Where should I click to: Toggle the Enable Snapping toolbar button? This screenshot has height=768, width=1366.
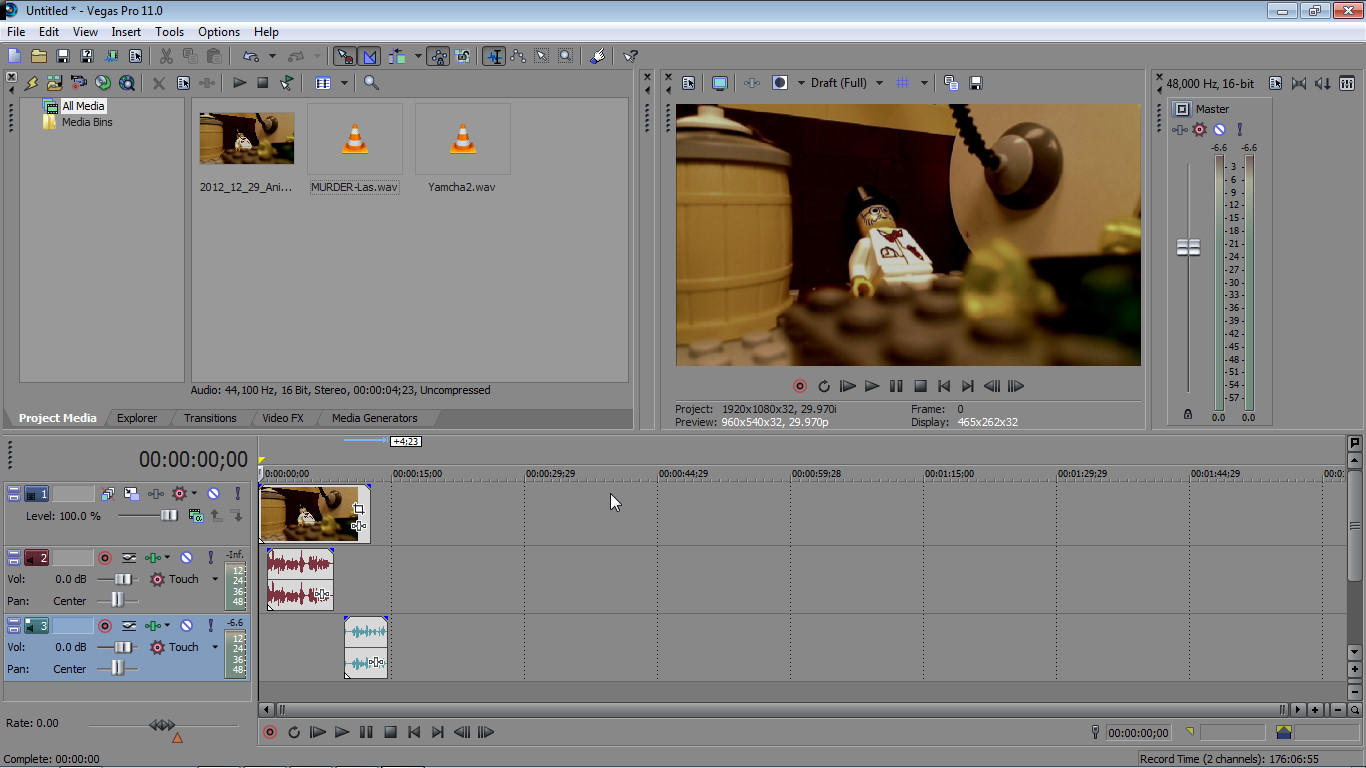click(x=344, y=56)
